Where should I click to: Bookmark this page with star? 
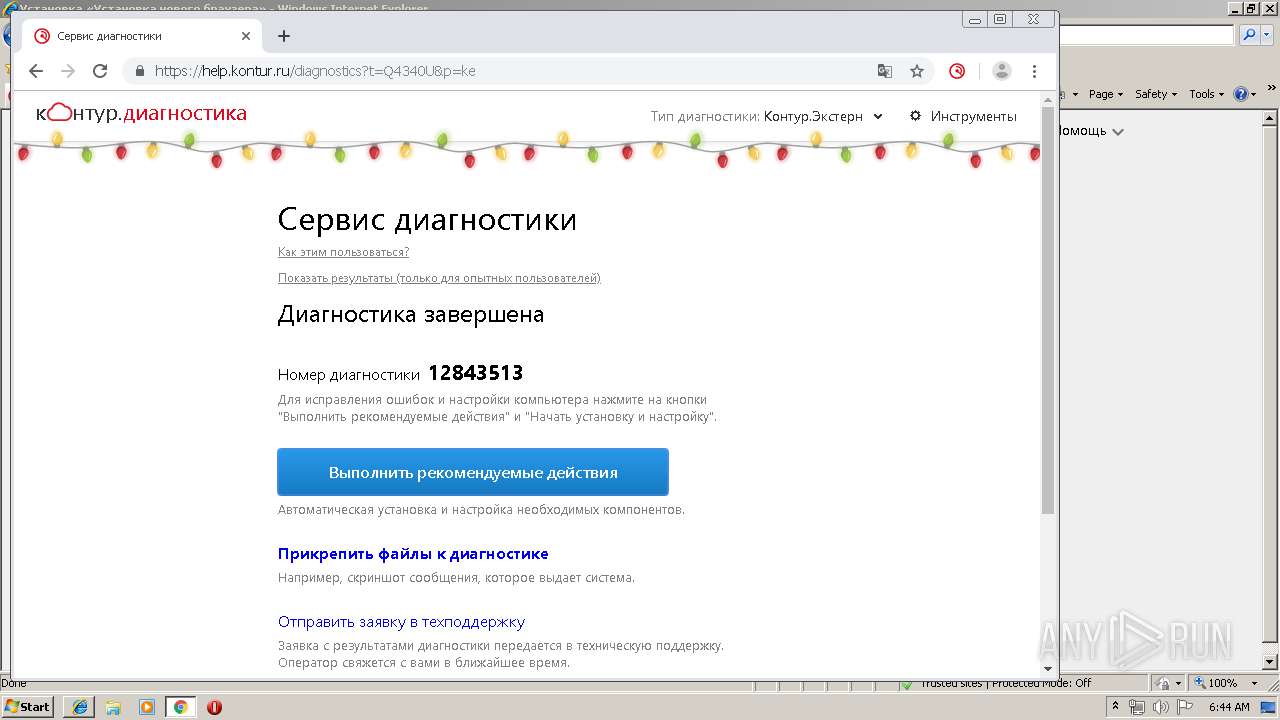917,71
